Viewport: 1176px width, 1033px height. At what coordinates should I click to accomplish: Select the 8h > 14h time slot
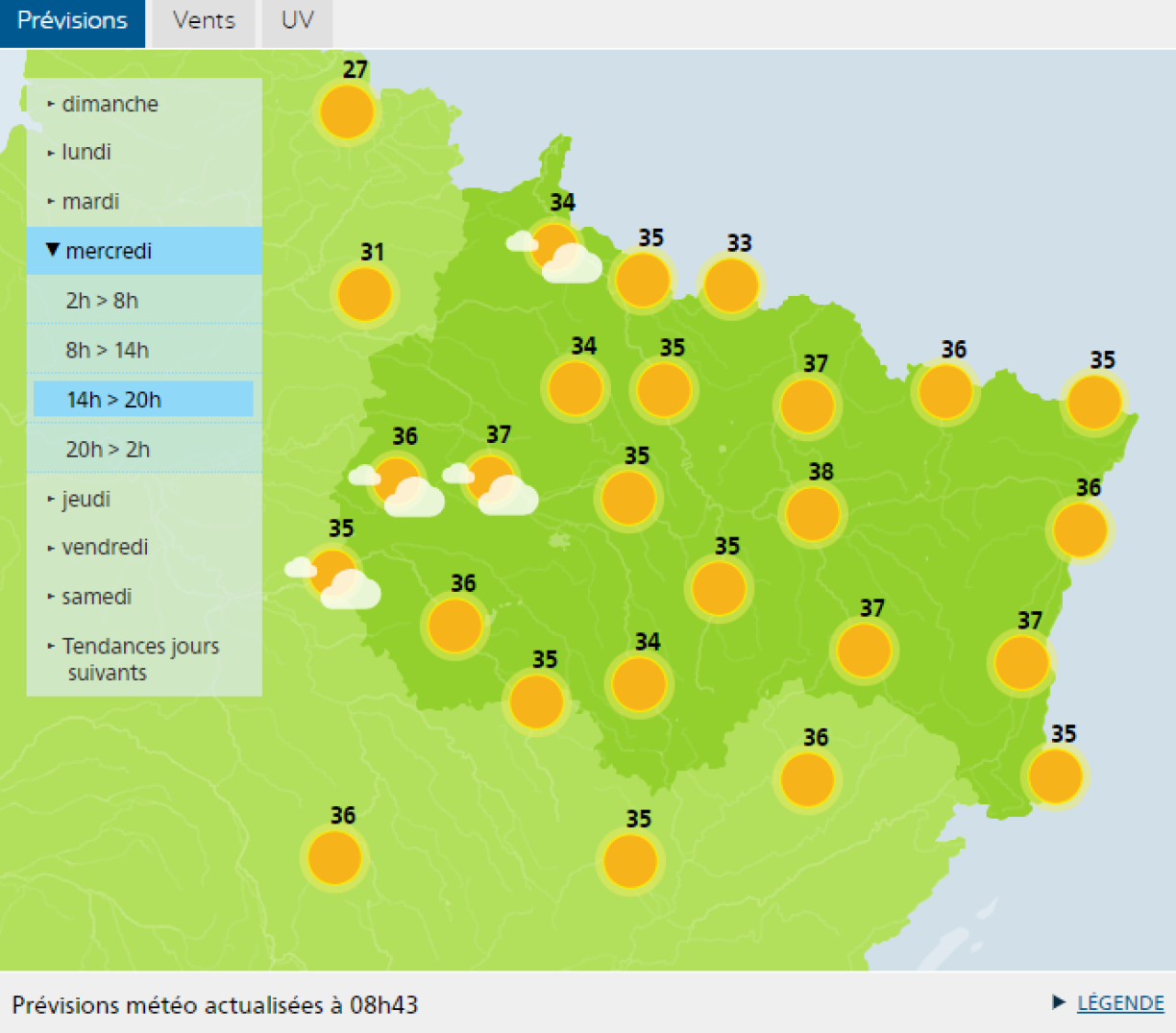tap(109, 350)
